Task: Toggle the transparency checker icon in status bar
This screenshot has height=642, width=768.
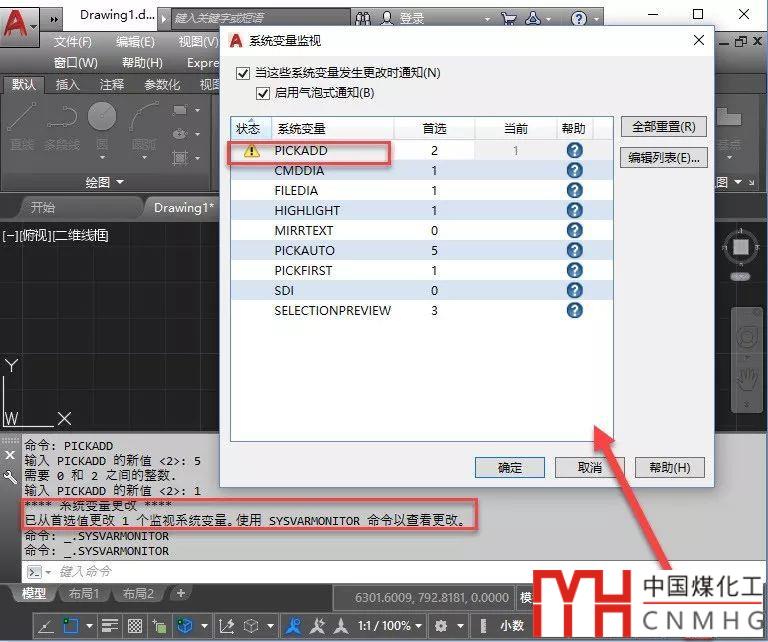Action: click(x=135, y=626)
